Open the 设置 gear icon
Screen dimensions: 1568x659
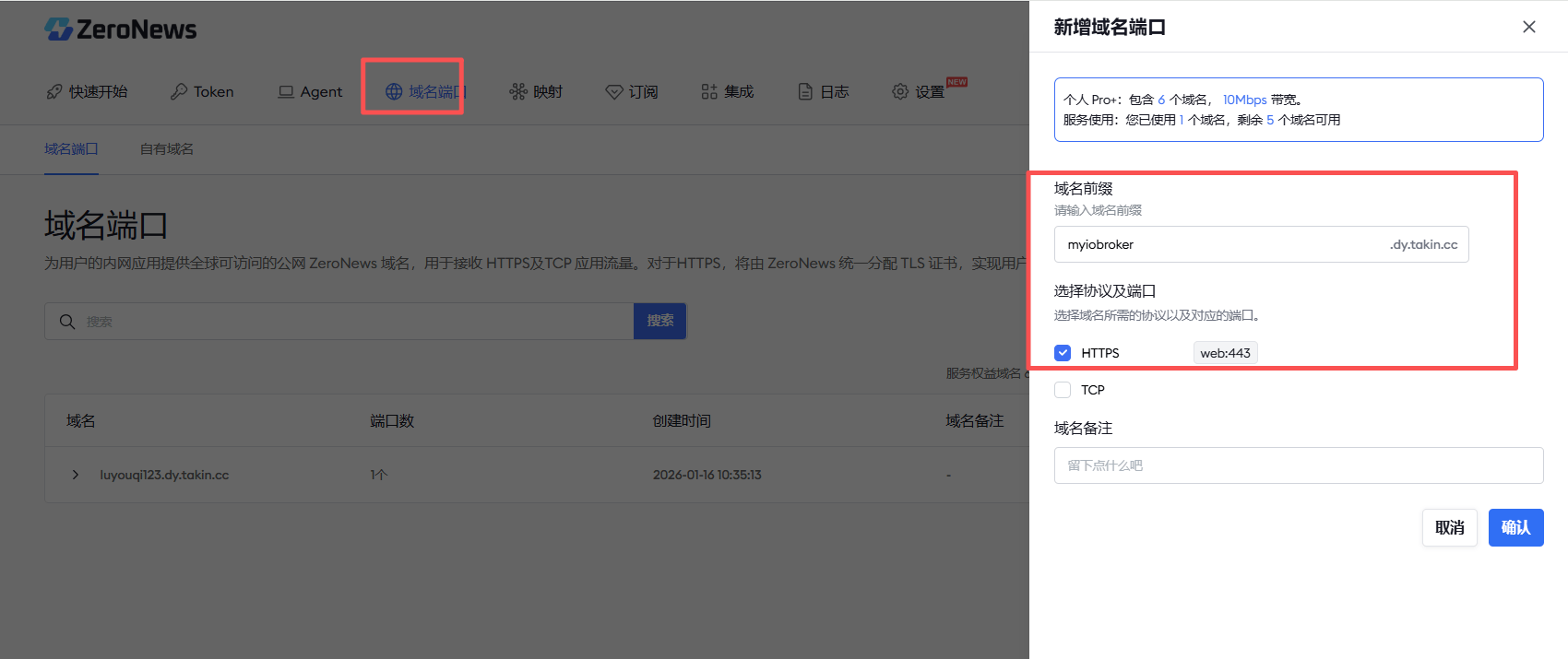pyautogui.click(x=900, y=92)
